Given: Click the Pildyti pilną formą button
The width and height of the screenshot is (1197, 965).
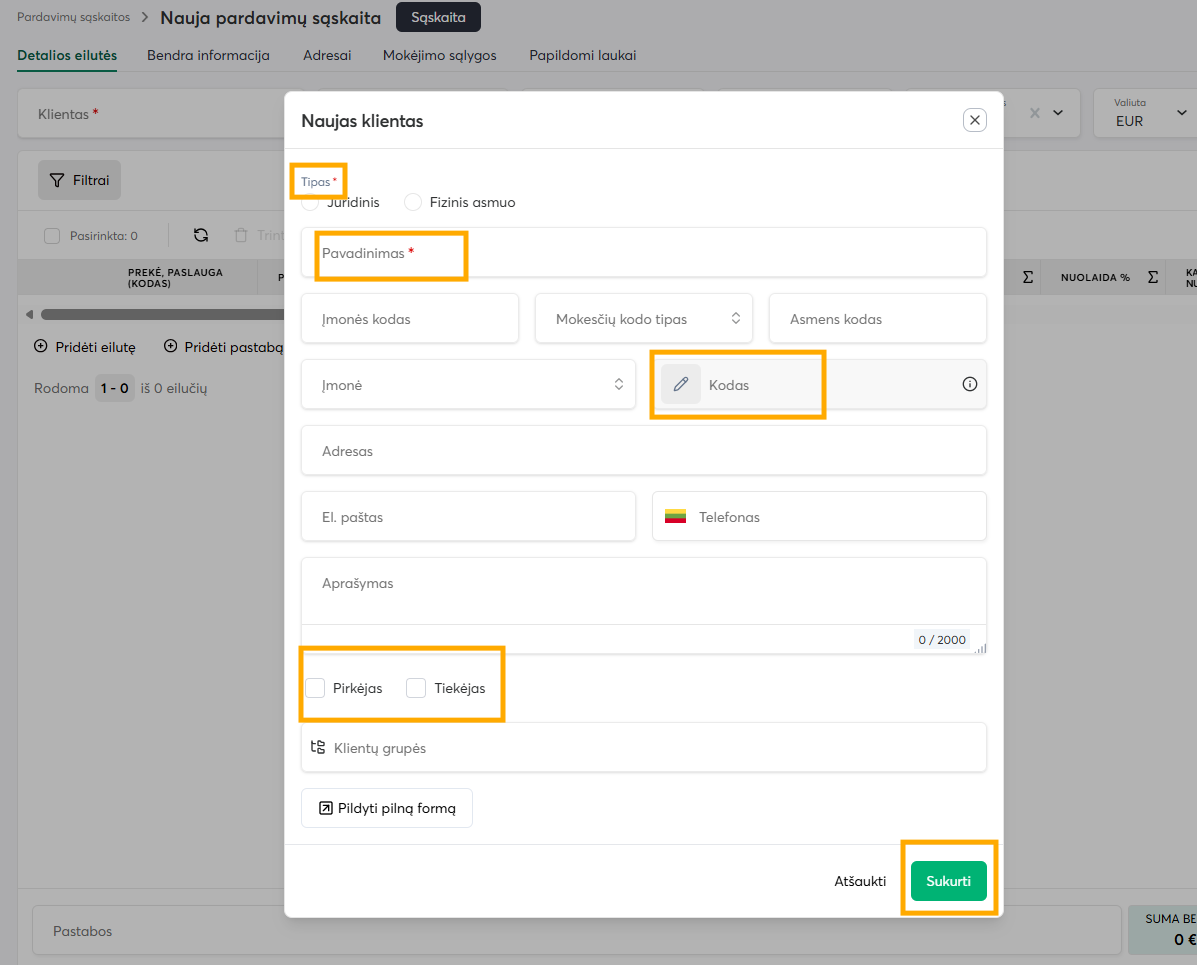Looking at the screenshot, I should pos(387,808).
